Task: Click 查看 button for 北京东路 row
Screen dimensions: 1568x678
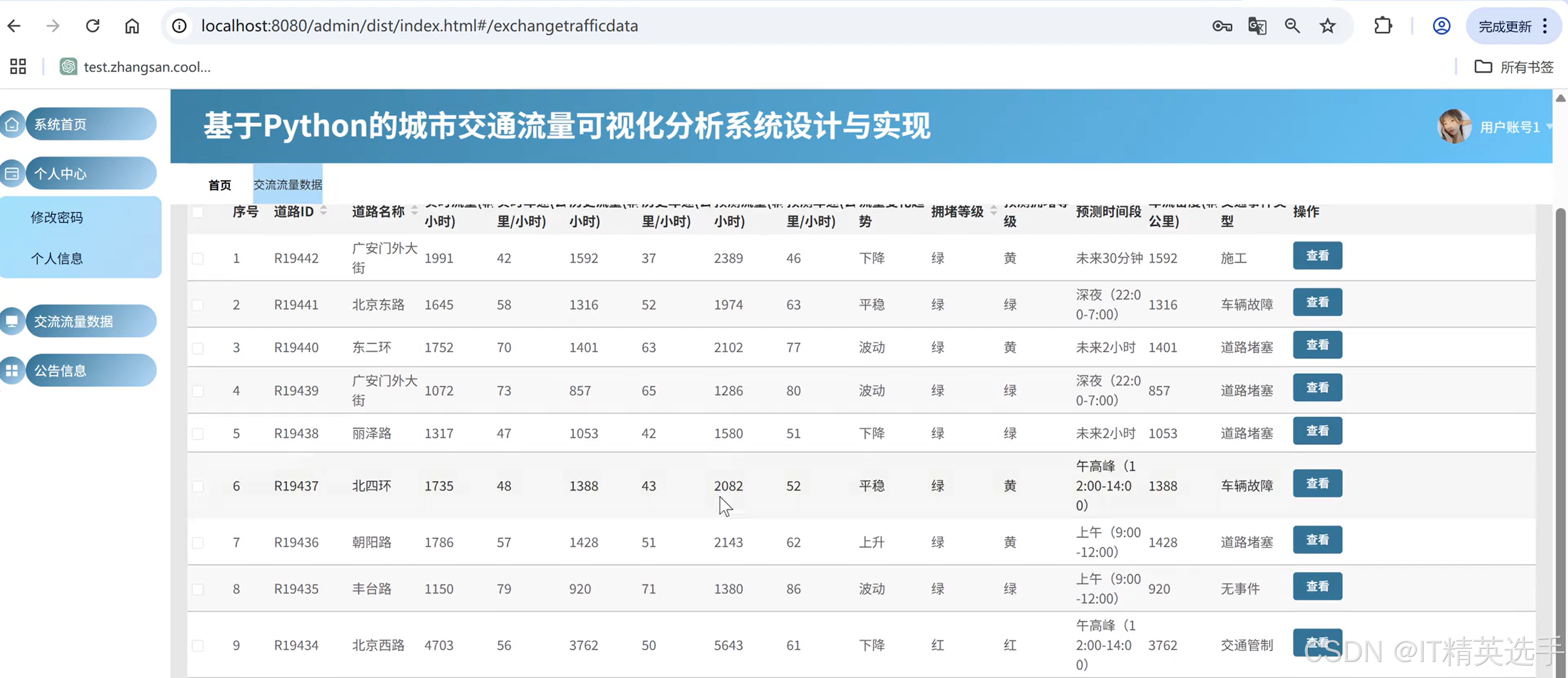Action: (1317, 303)
